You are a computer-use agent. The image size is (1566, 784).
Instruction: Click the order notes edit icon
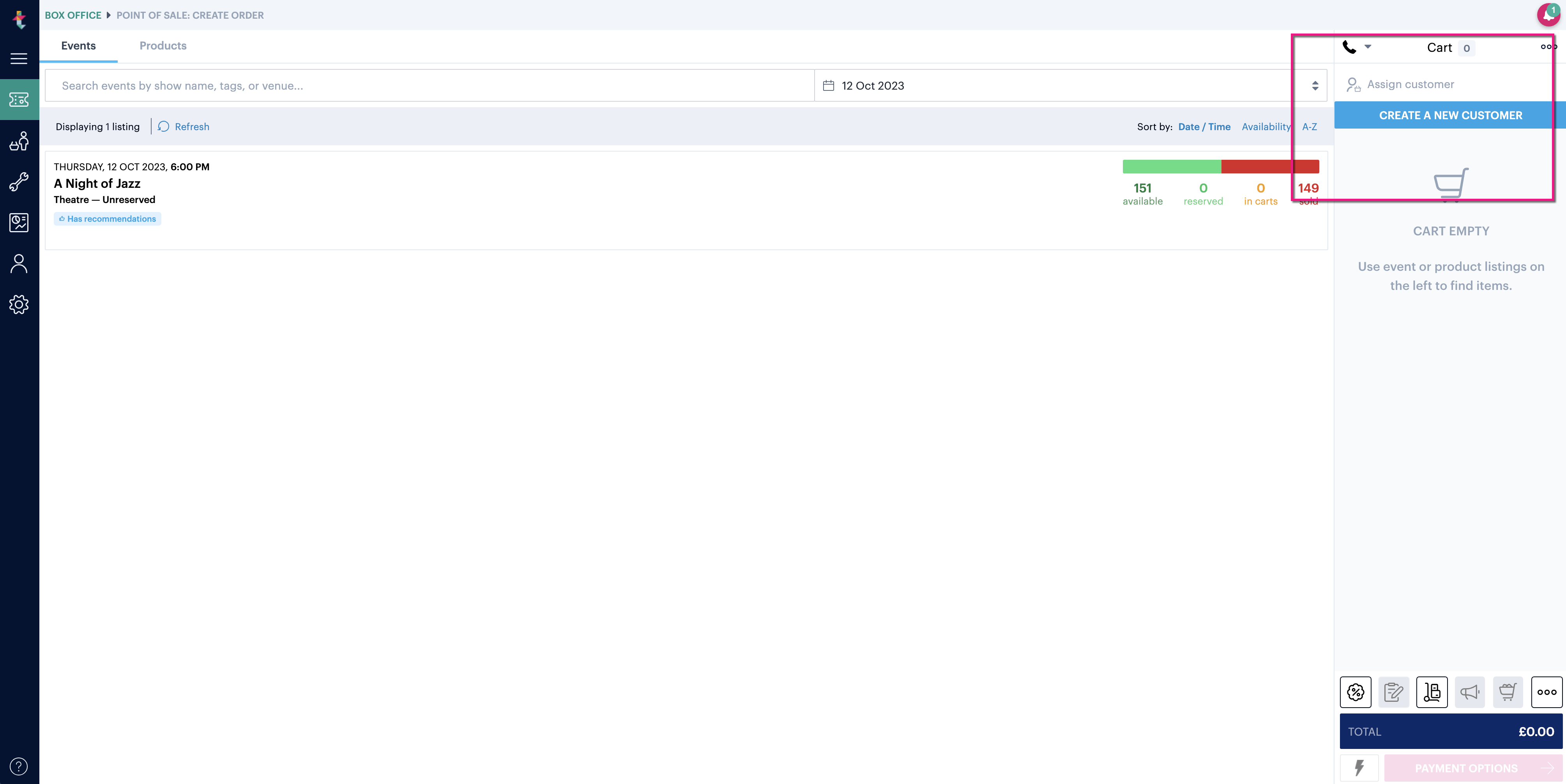[1393, 692]
